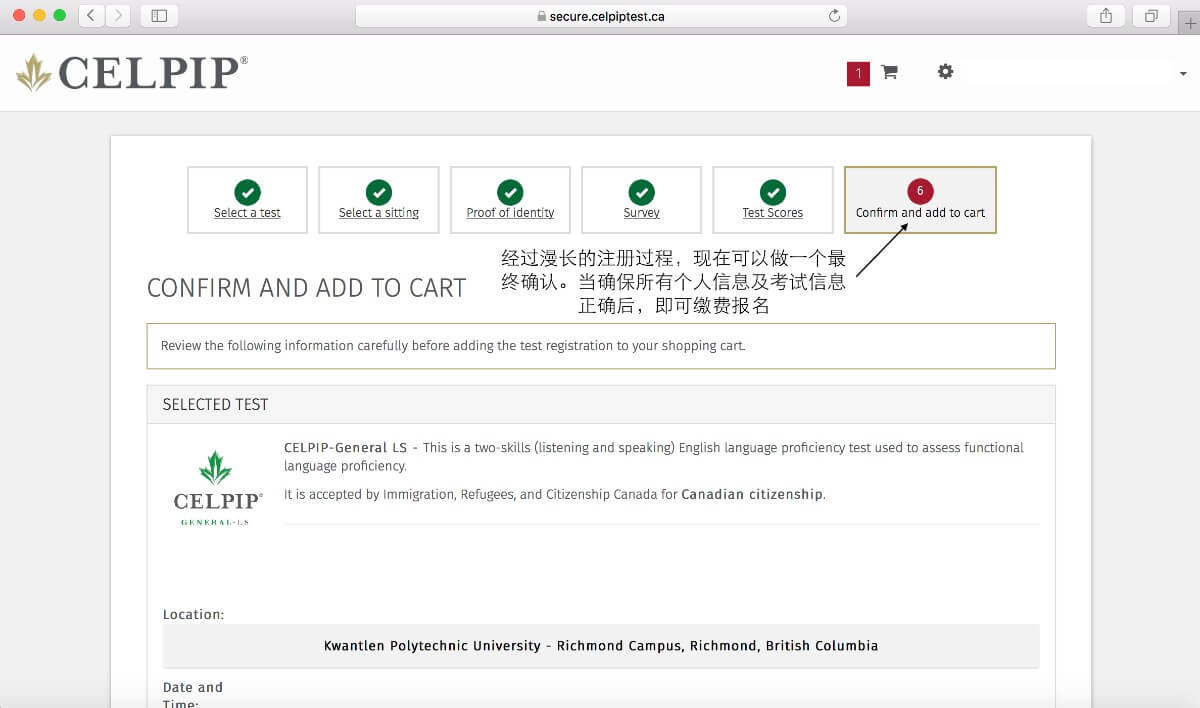
Task: Click the CONFIRM AND ADD TO CART heading
Action: pyautogui.click(x=306, y=288)
